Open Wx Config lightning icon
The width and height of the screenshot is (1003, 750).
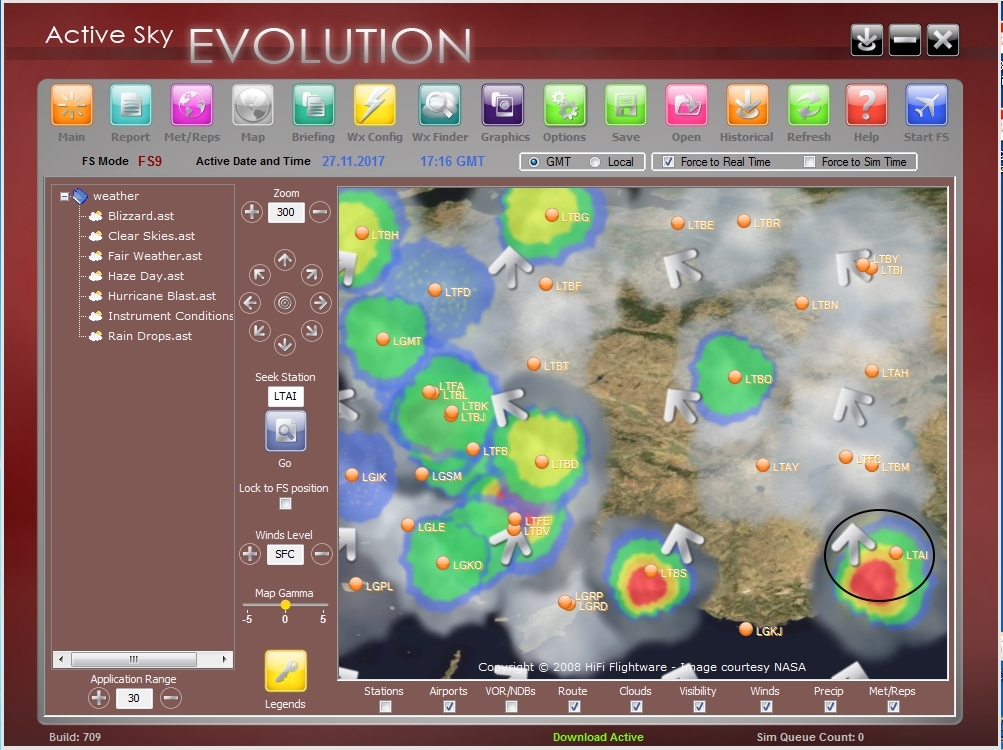click(374, 105)
